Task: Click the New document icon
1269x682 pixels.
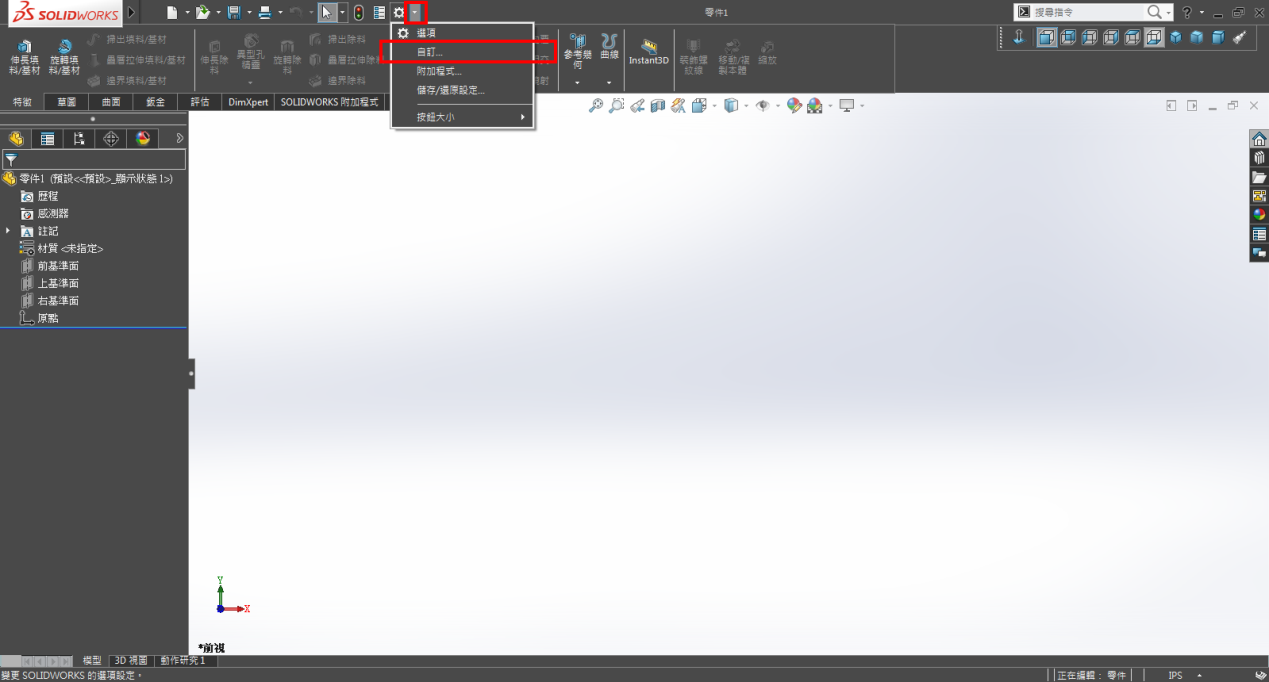Action: (172, 12)
